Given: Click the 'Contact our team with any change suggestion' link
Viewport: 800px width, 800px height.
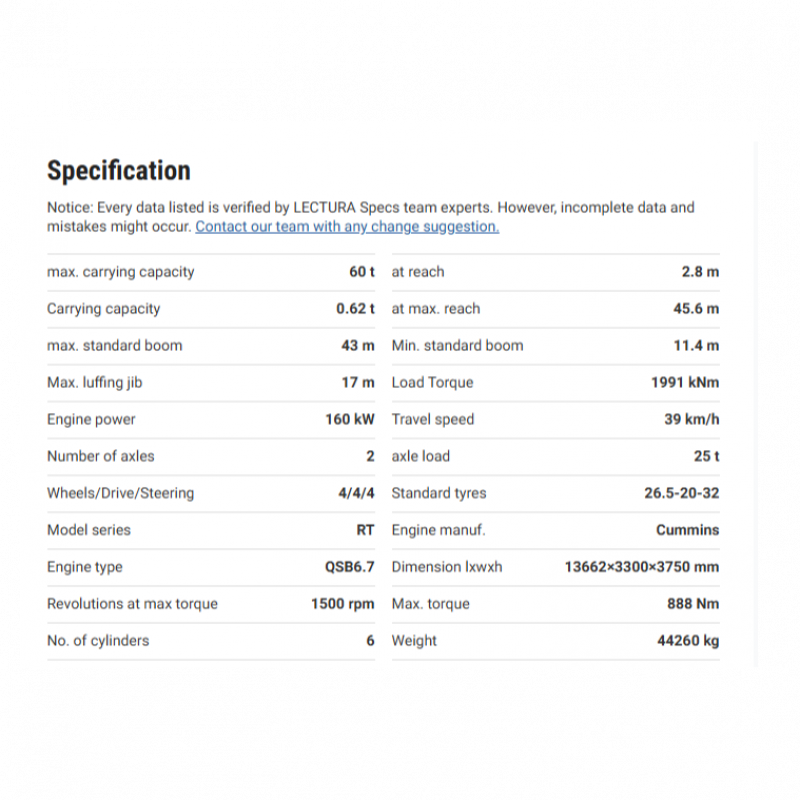Looking at the screenshot, I should tap(347, 227).
